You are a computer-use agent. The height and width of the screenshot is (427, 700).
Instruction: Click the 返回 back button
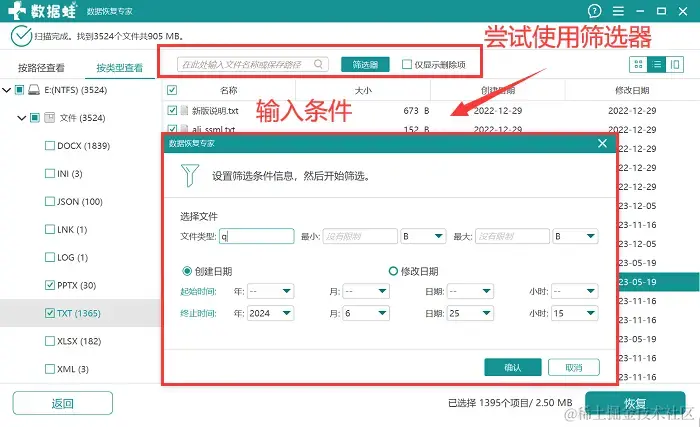62,403
